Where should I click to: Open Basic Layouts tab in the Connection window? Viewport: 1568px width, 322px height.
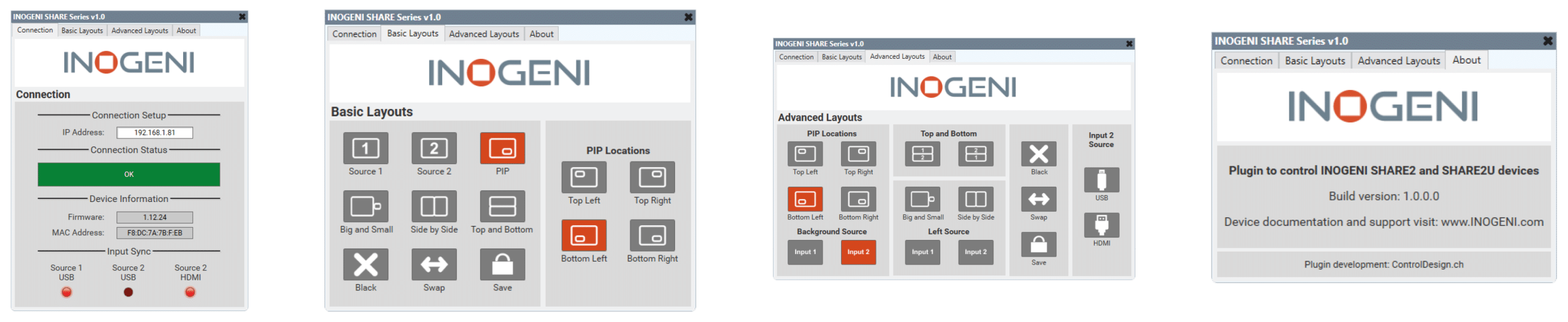tap(82, 31)
